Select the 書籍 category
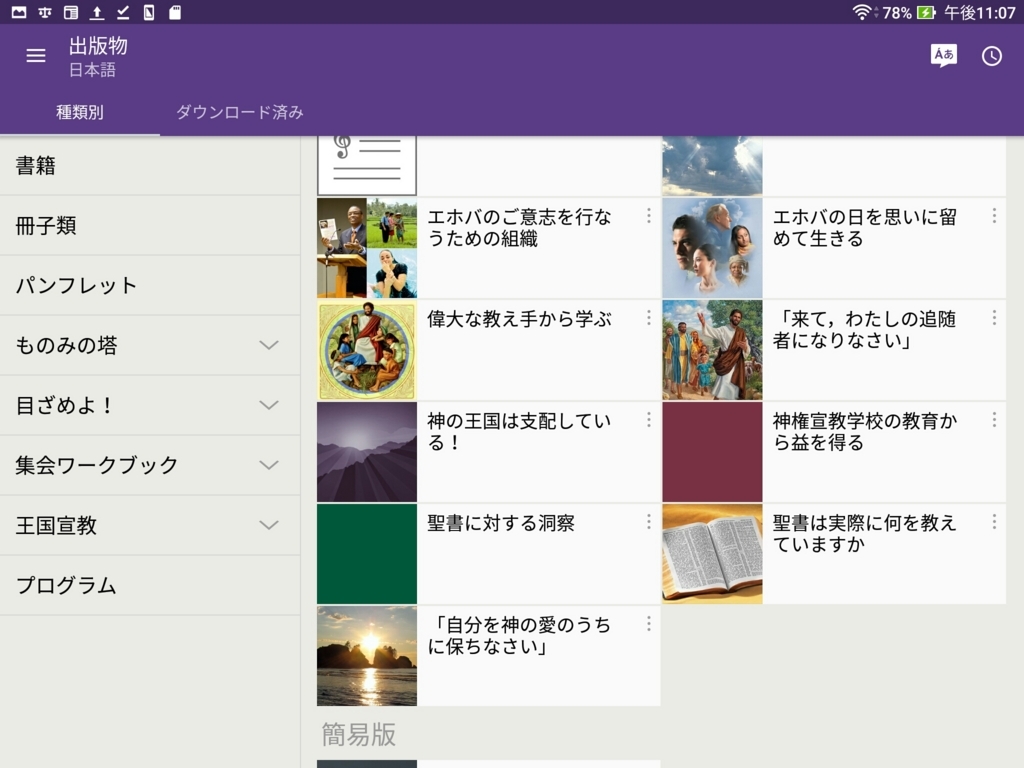 [150, 166]
